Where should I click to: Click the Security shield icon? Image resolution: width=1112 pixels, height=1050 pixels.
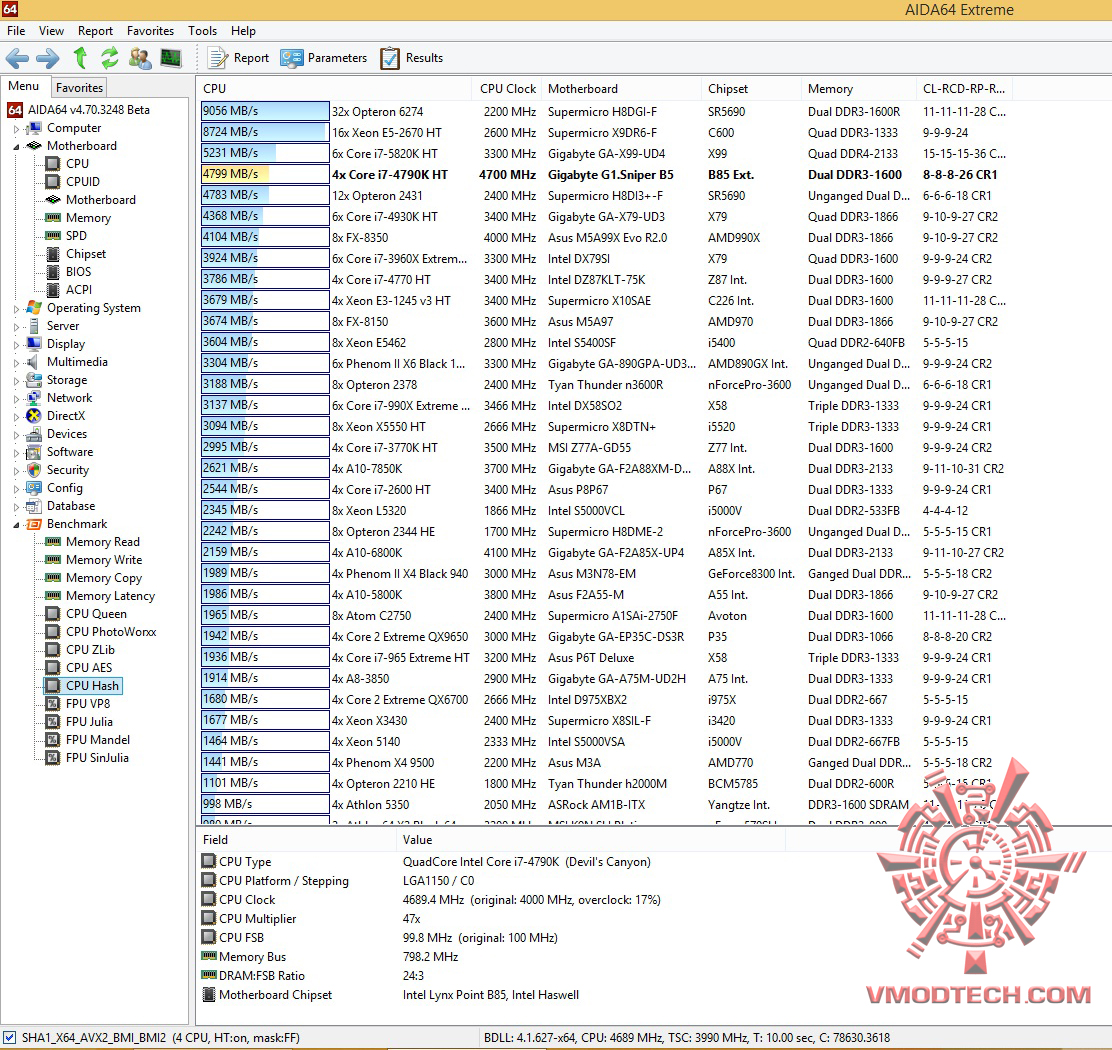pos(34,470)
